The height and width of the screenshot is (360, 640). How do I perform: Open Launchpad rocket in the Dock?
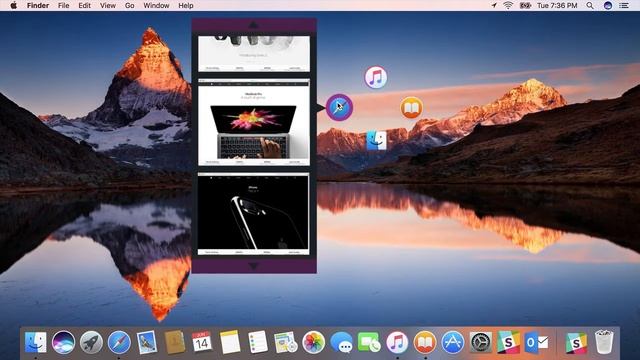click(91, 342)
